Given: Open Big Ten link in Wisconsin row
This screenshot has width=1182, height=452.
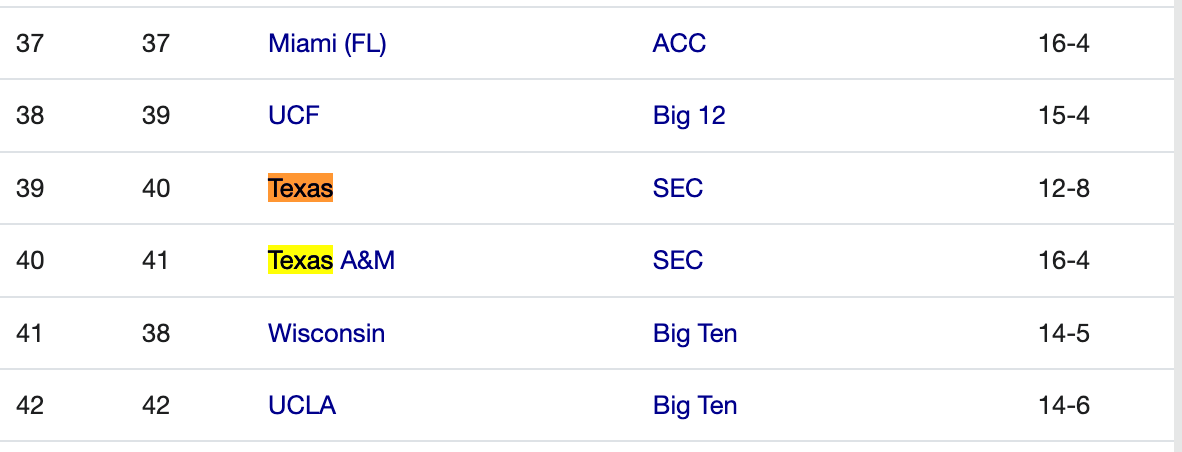Looking at the screenshot, I should pos(695,333).
